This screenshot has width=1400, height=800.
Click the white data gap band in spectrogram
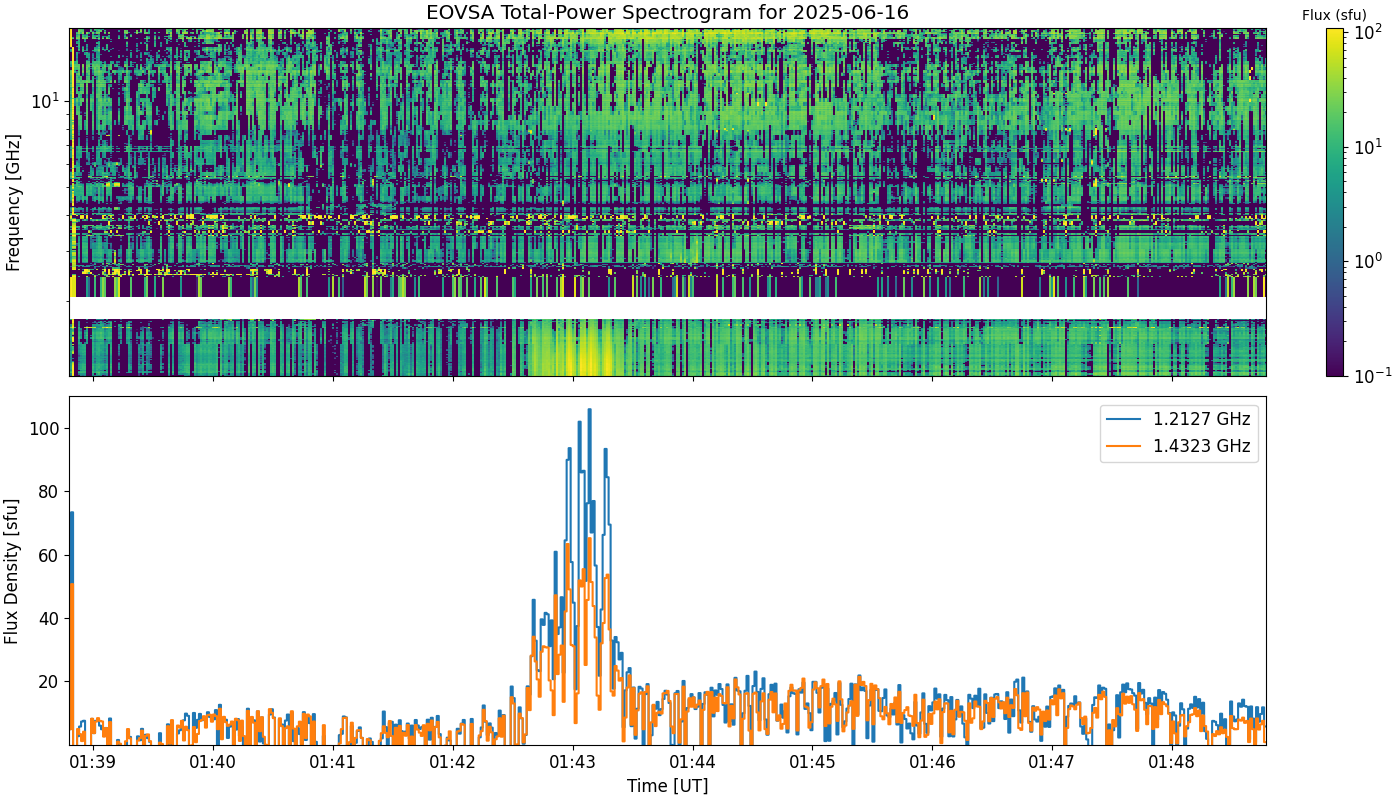point(668,308)
